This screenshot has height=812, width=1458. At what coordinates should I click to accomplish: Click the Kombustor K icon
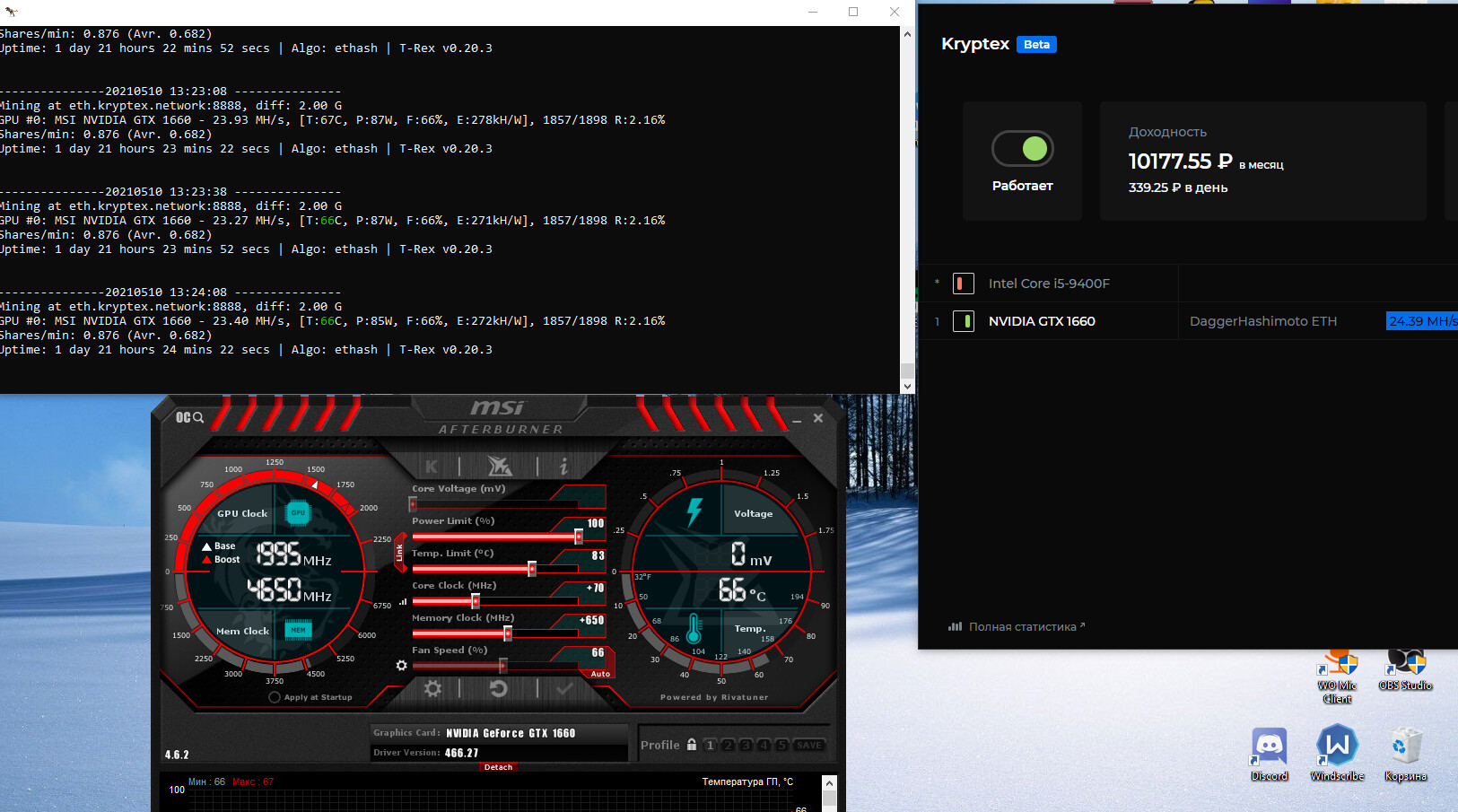[x=432, y=466]
